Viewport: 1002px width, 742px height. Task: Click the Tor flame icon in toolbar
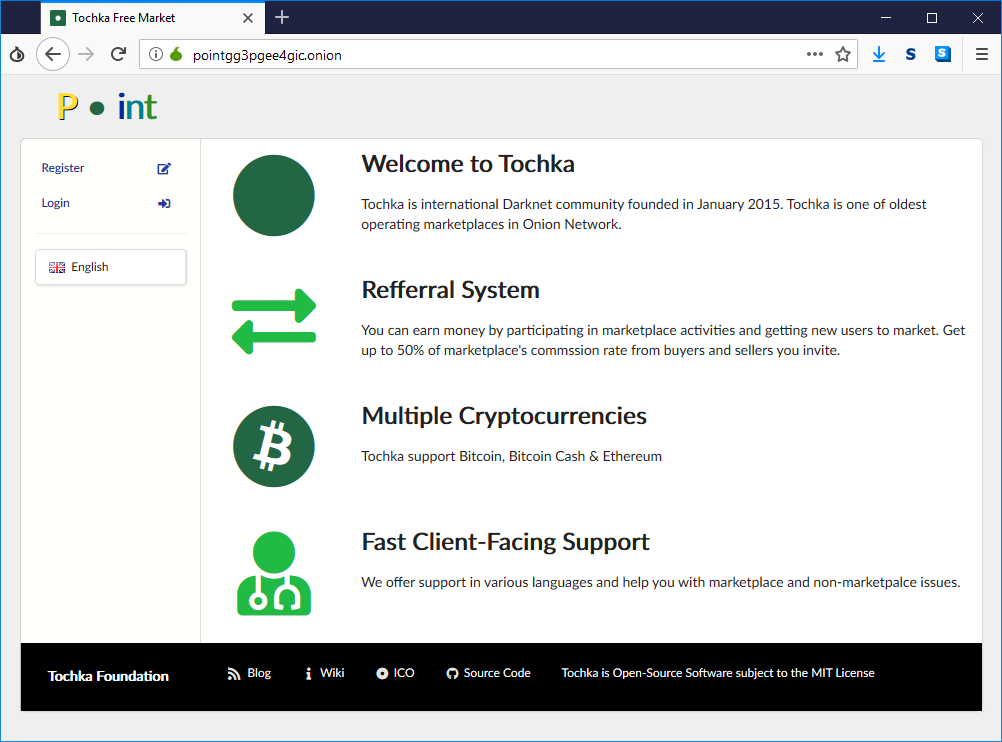point(17,54)
